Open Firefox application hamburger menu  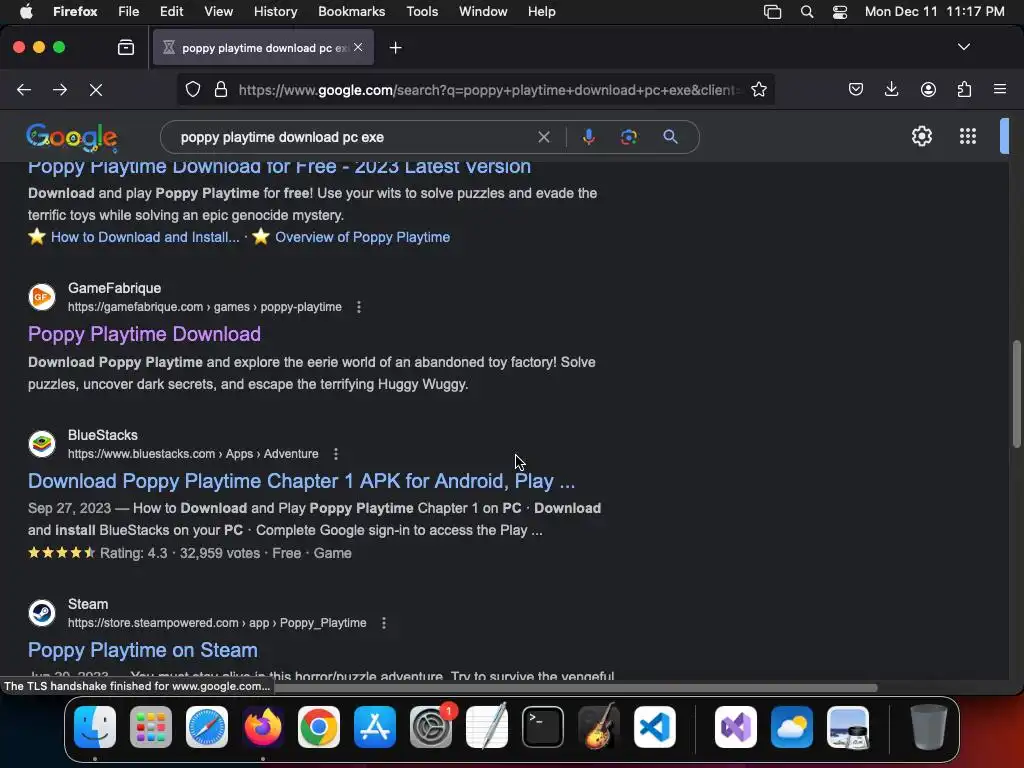pos(1000,89)
